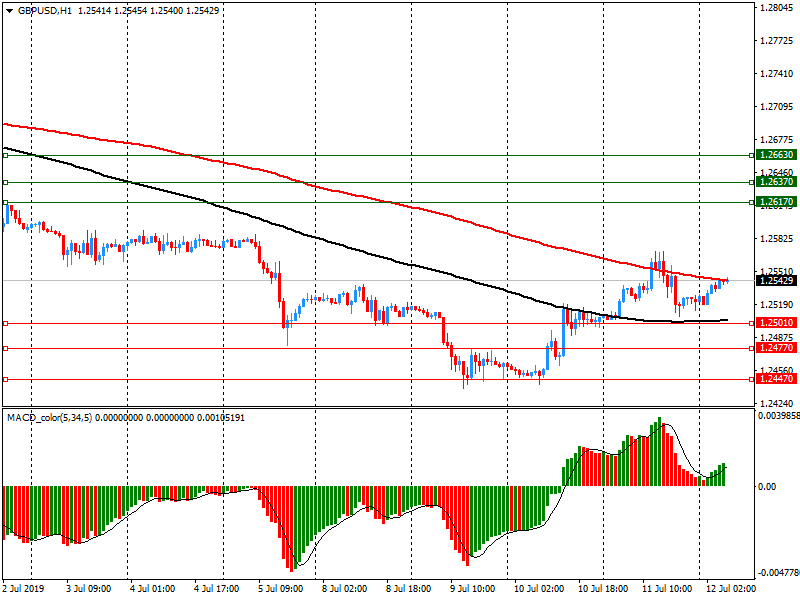This screenshot has width=800, height=600.
Task: Click the 8 Jul 18:00 time label
Action: (x=409, y=589)
